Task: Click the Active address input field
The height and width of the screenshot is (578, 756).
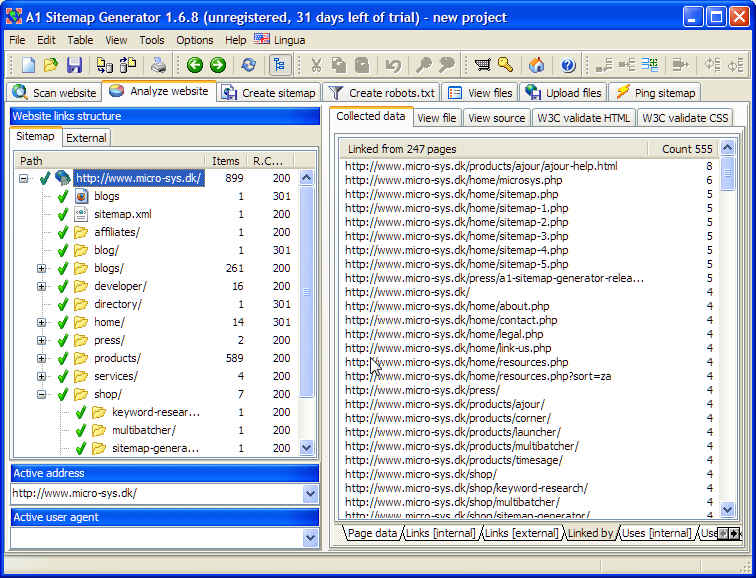Action: (x=157, y=494)
